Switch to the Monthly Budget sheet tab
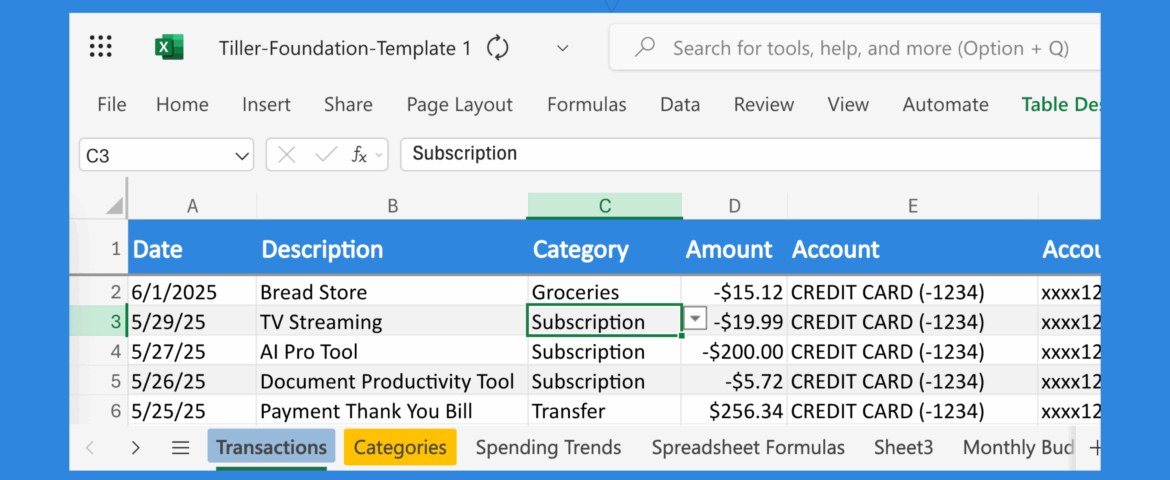The height and width of the screenshot is (480, 1170). coord(1018,447)
